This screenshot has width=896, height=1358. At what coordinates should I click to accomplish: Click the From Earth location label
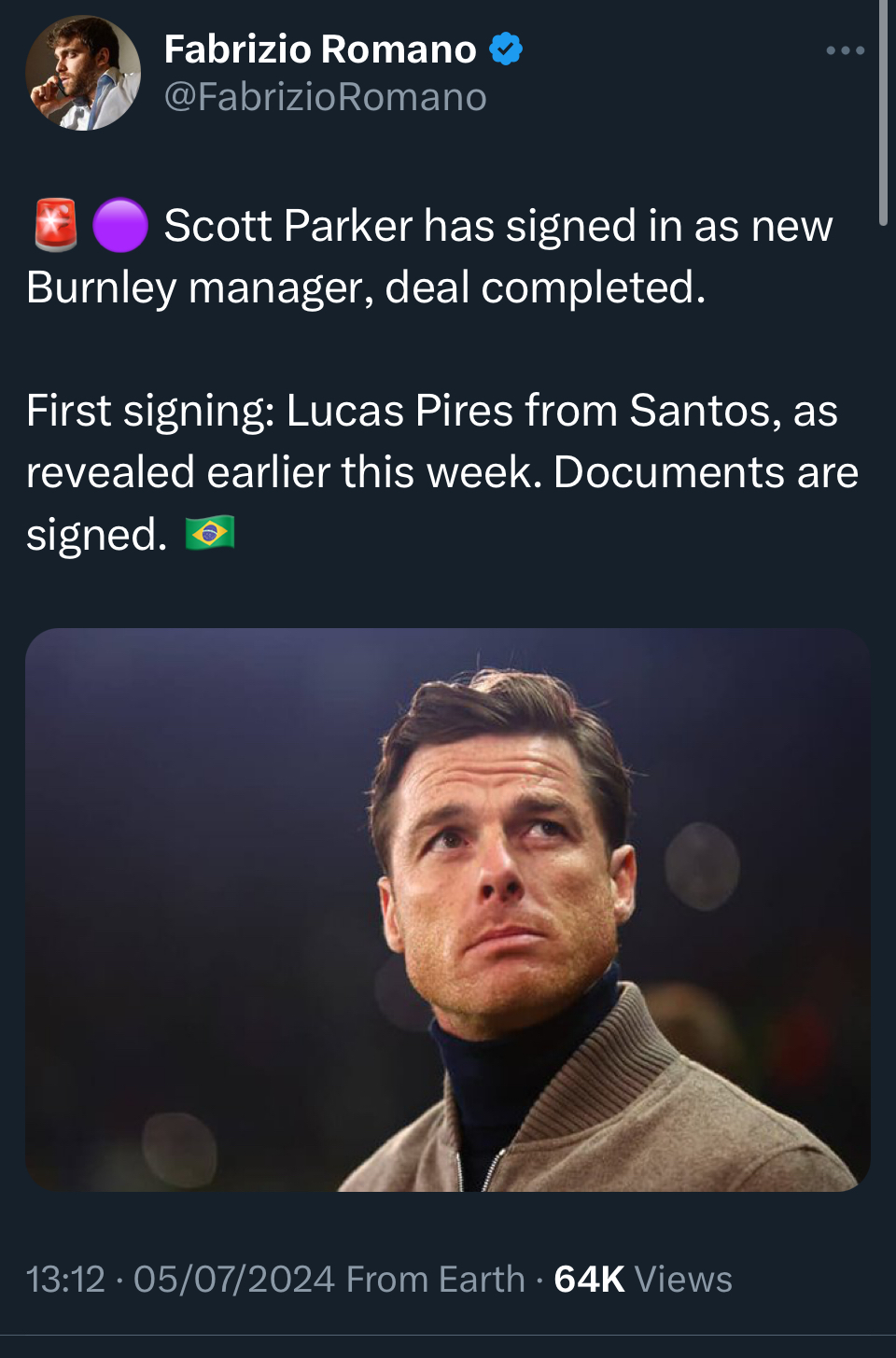[435, 1280]
